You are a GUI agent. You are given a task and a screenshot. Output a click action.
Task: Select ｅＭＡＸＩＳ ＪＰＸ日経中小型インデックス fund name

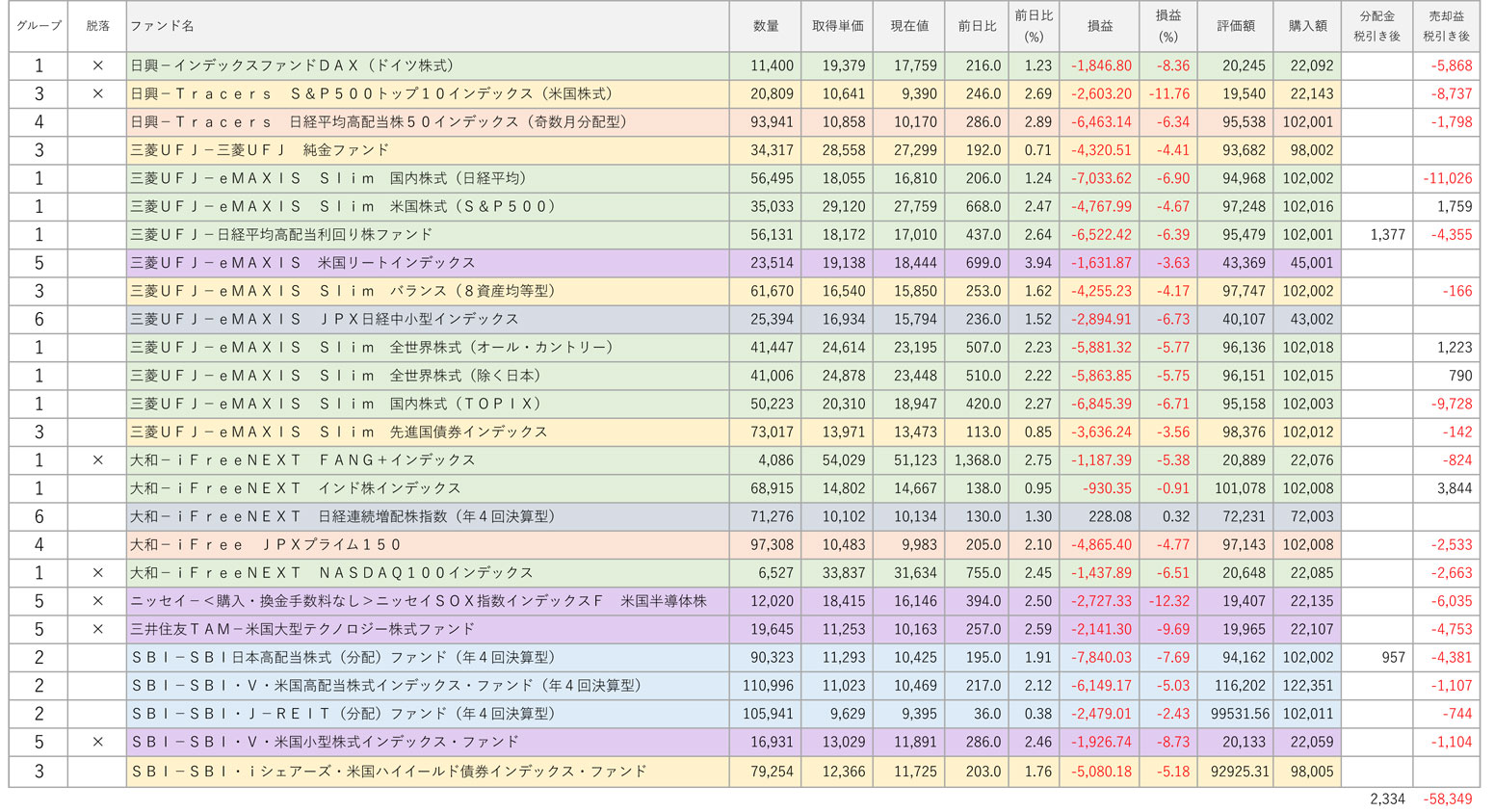point(325,319)
